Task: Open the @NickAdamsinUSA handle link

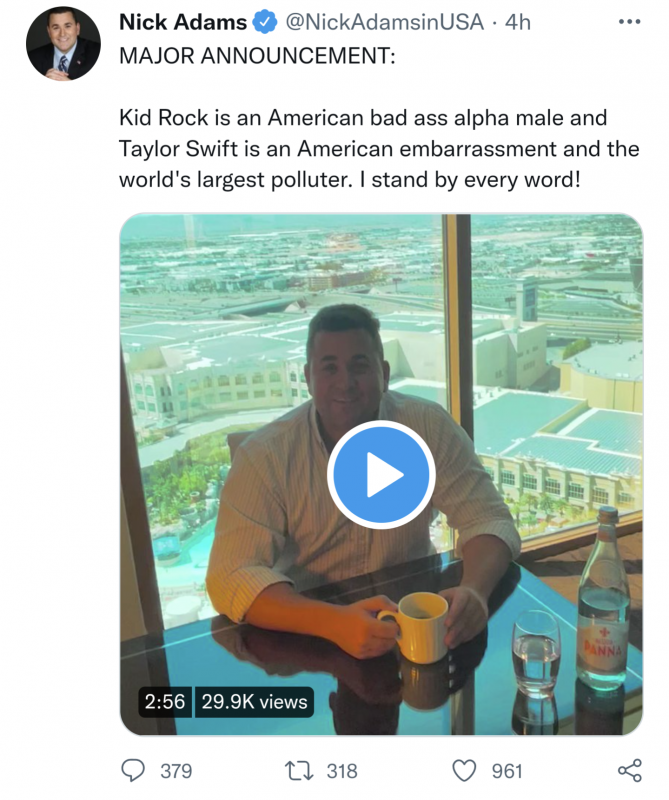Action: click(x=384, y=22)
